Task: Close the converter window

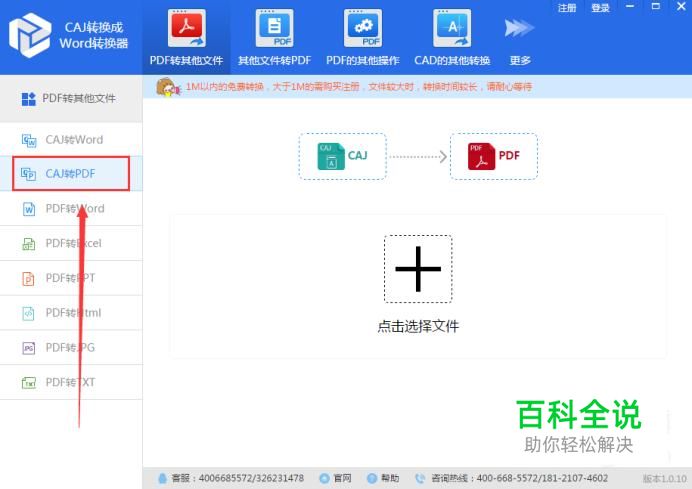Action: (681, 7)
